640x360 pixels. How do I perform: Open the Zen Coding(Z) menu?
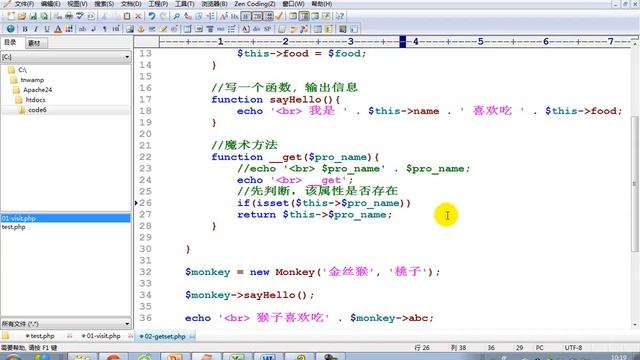point(255,4)
